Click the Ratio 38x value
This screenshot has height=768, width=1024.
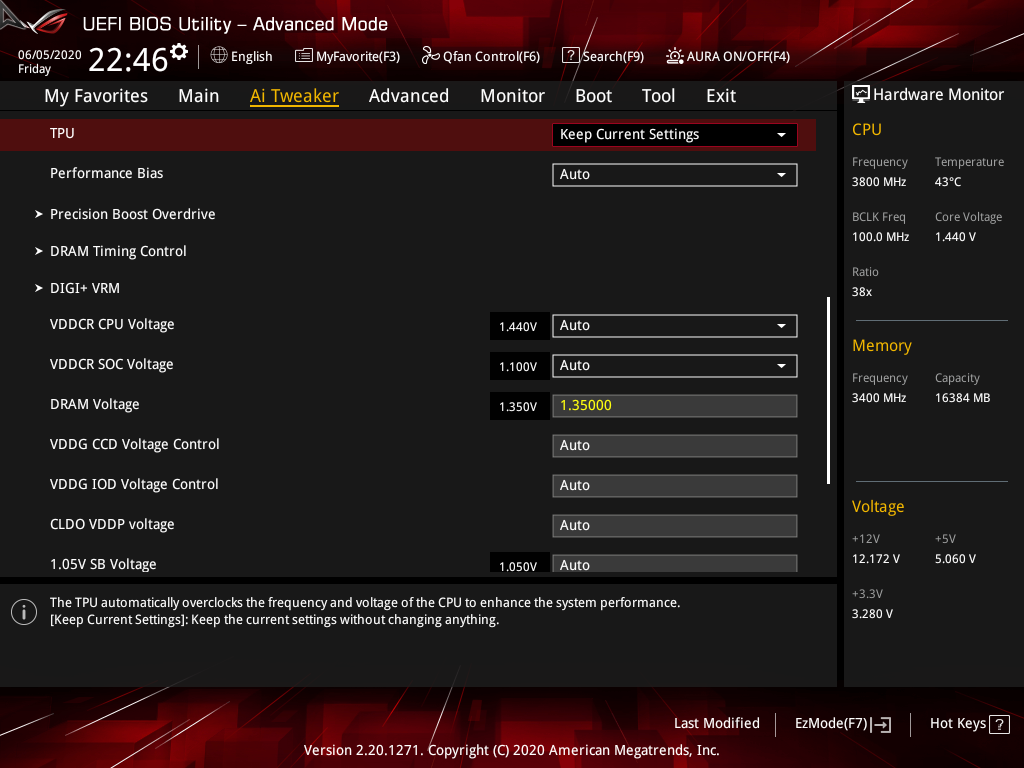point(862,292)
